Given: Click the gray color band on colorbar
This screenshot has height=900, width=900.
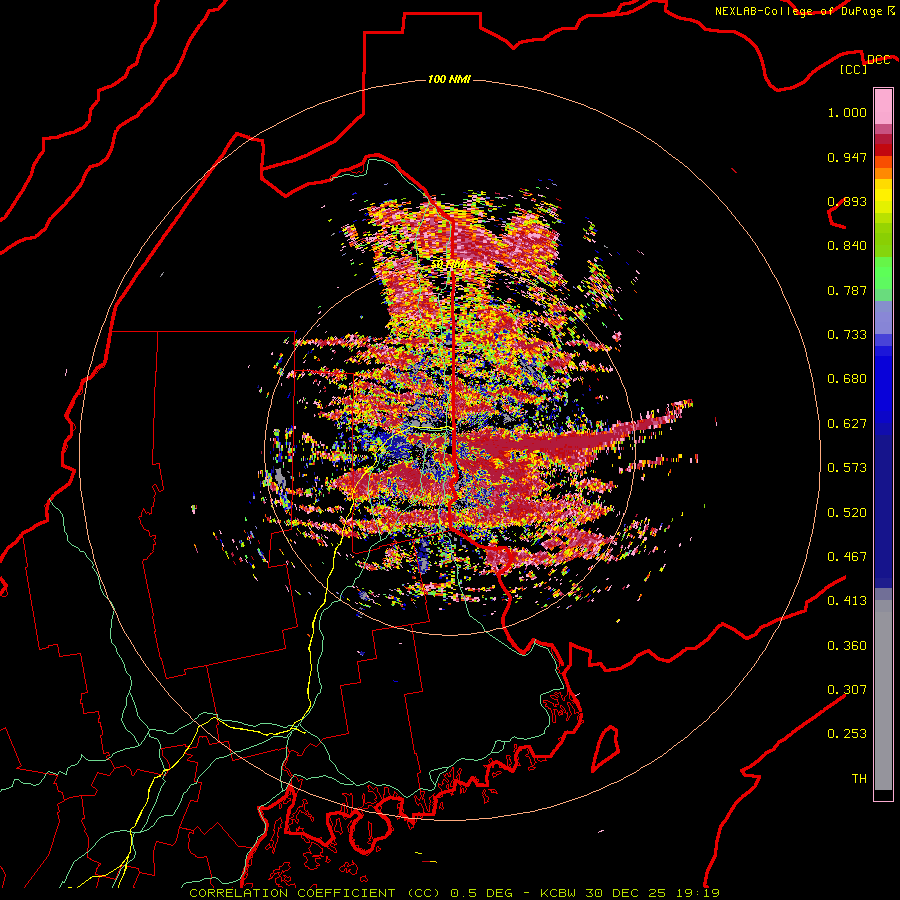Looking at the screenshot, I should pyautogui.click(x=883, y=695).
